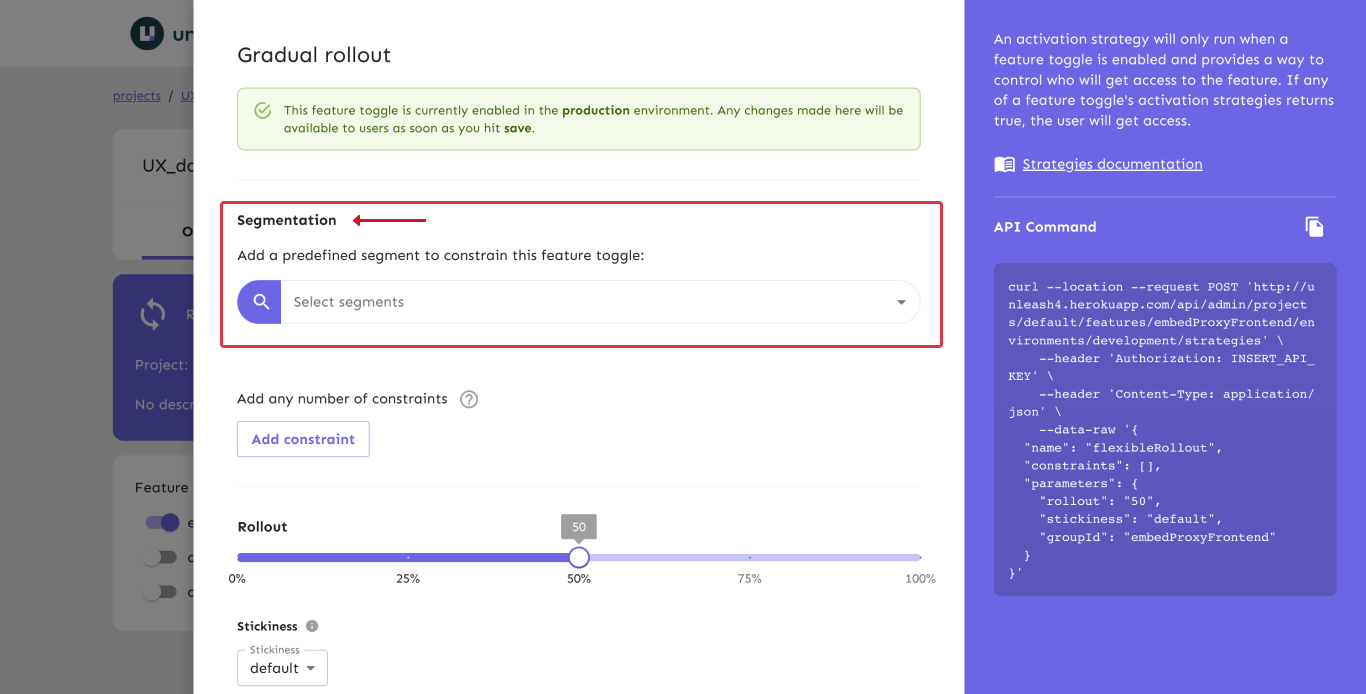This screenshot has width=1366, height=694.
Task: Toggle the enabled first environment switch
Action: point(162,522)
